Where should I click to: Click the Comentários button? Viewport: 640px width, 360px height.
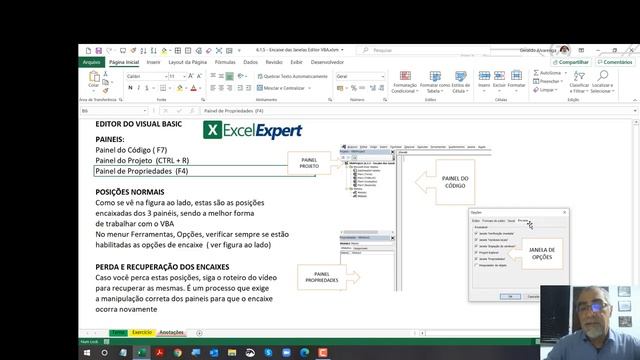point(615,62)
